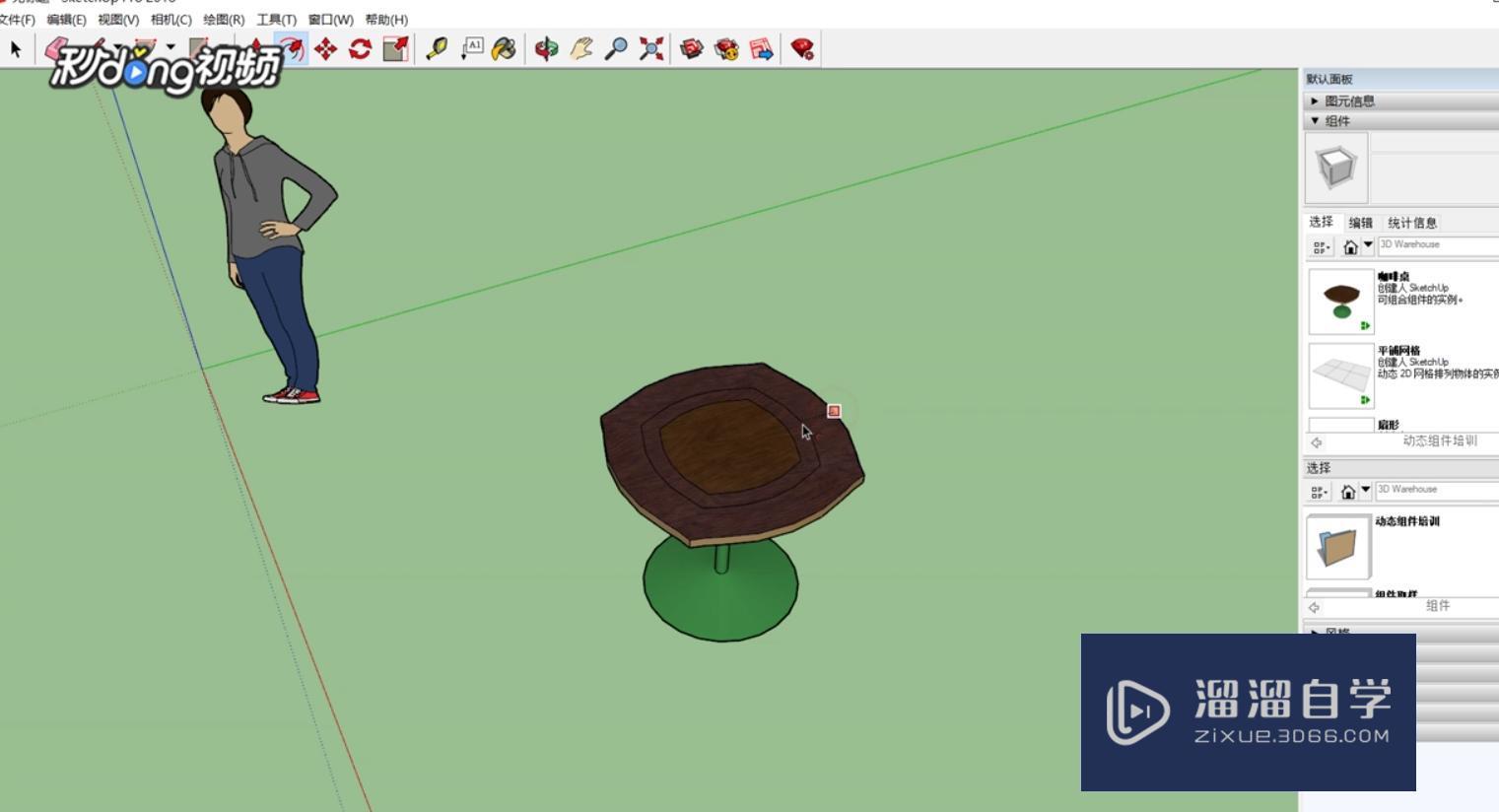1499x812 pixels.
Task: Open the Extension Warehouse toolbar icon
Action: [x=727, y=48]
